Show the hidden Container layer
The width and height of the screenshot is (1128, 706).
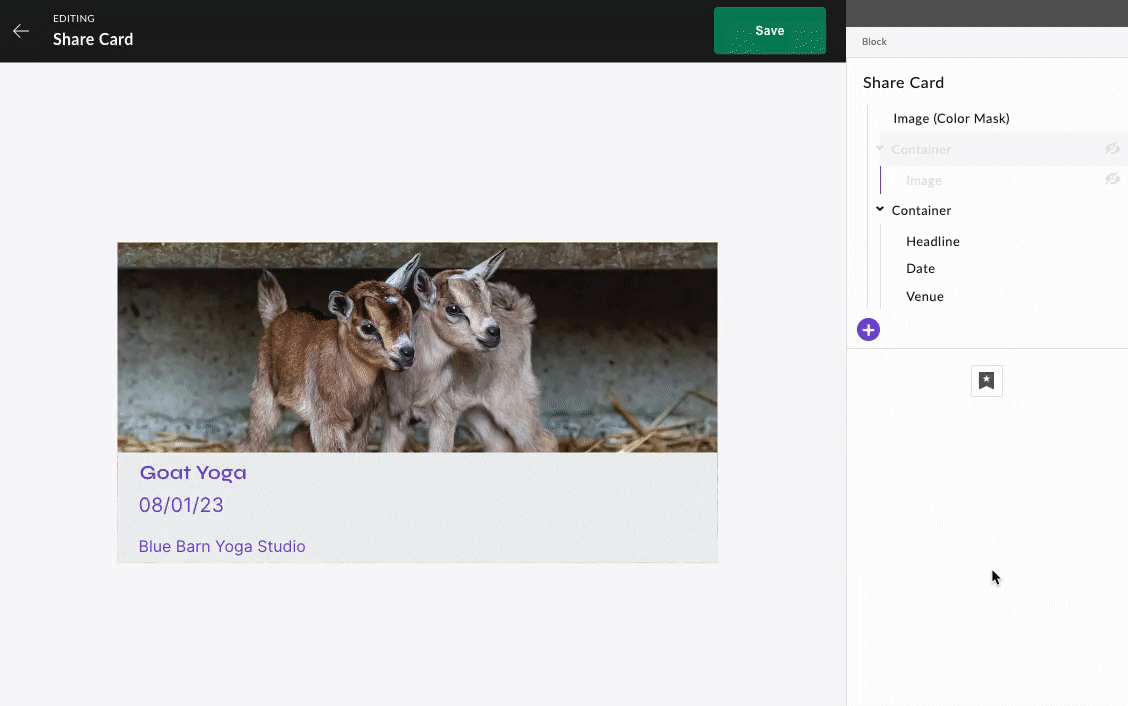[1112, 148]
